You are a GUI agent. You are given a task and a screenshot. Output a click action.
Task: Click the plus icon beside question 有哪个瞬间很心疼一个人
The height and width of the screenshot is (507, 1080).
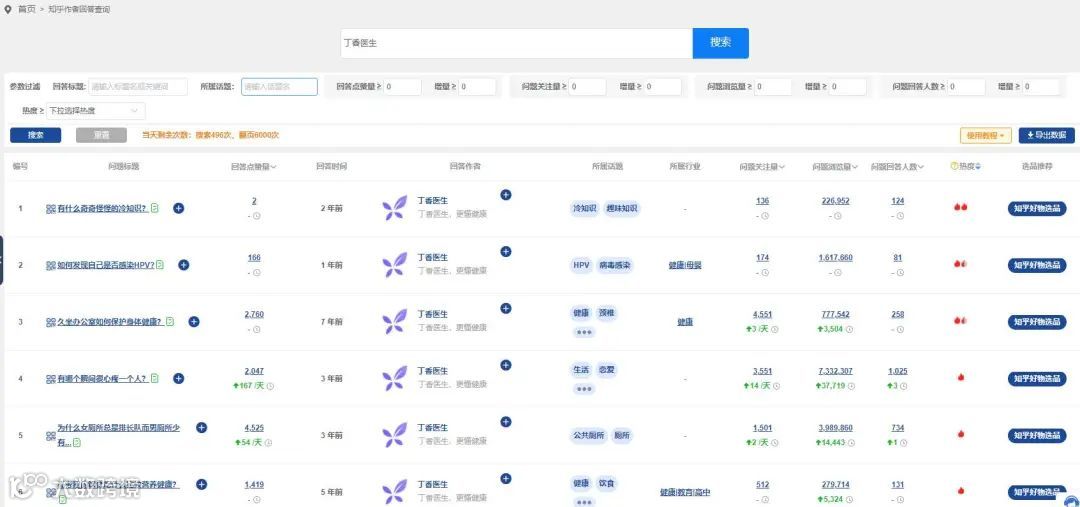pyautogui.click(x=178, y=378)
